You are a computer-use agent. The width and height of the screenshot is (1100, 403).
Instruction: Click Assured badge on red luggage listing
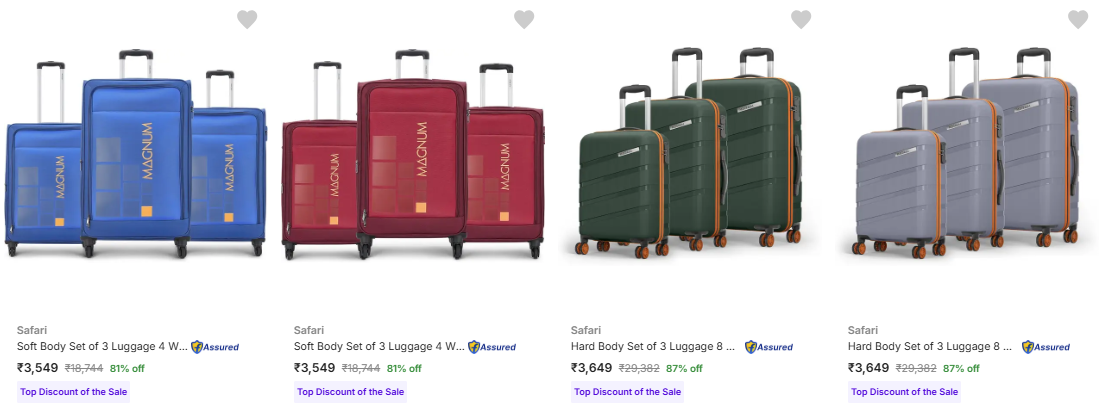(x=492, y=347)
